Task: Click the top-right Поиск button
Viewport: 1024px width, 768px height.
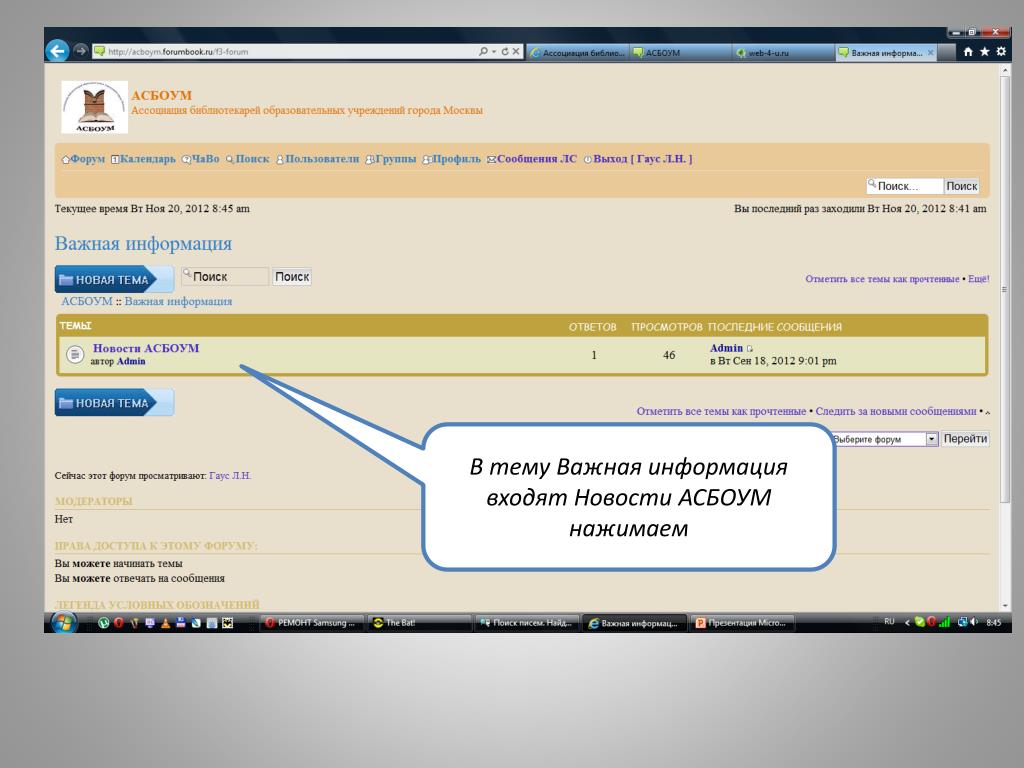Action: (961, 186)
